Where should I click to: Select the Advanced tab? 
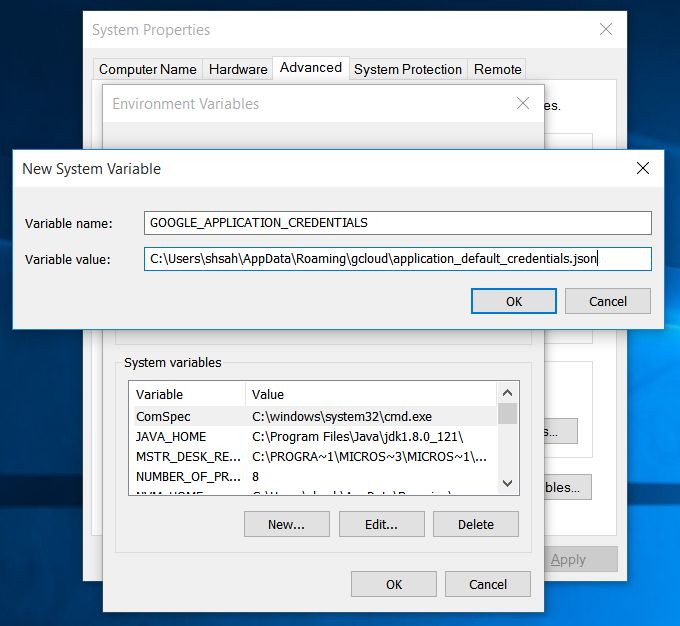point(311,68)
